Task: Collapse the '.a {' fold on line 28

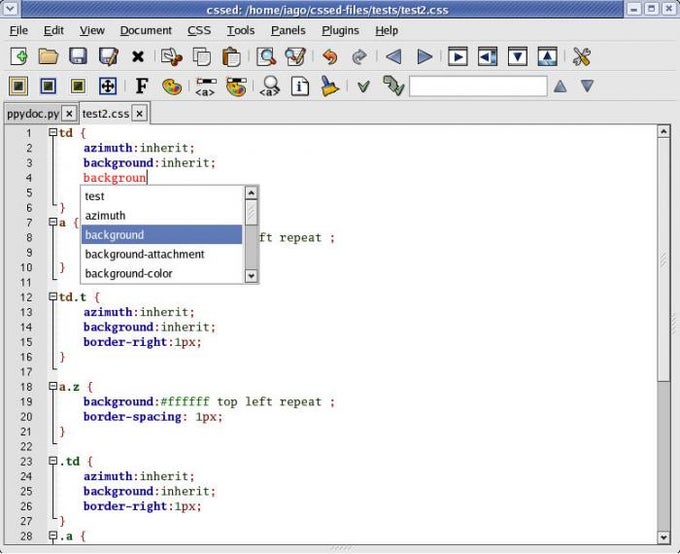Action: click(x=53, y=535)
